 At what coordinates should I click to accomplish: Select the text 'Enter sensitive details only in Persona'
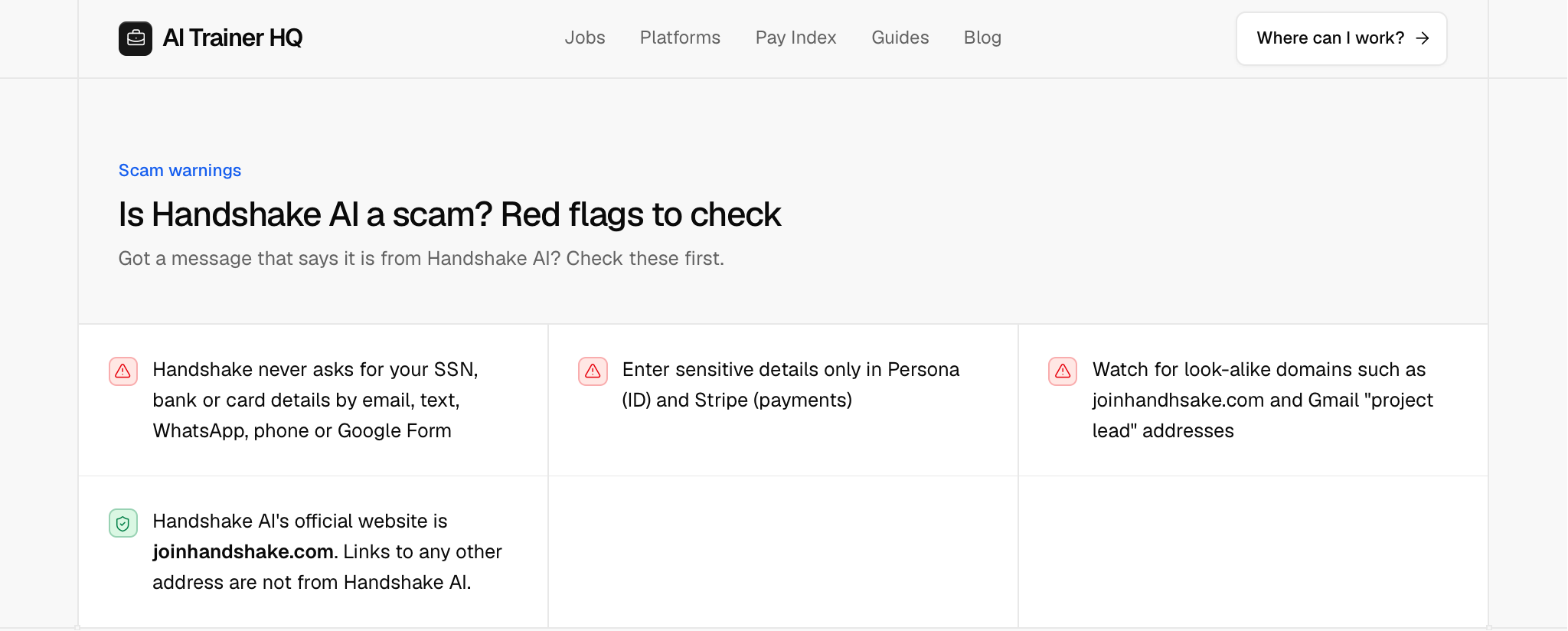(x=791, y=370)
